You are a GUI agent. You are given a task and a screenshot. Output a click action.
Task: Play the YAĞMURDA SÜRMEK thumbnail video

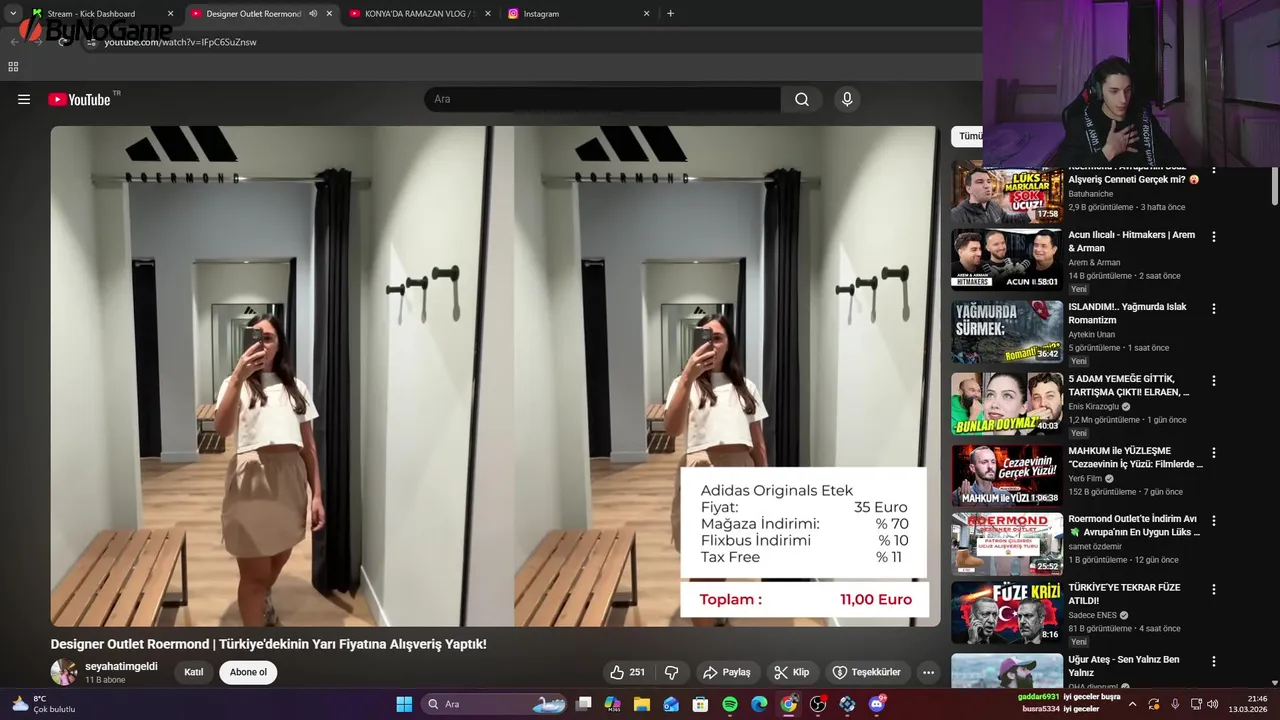[1007, 332]
